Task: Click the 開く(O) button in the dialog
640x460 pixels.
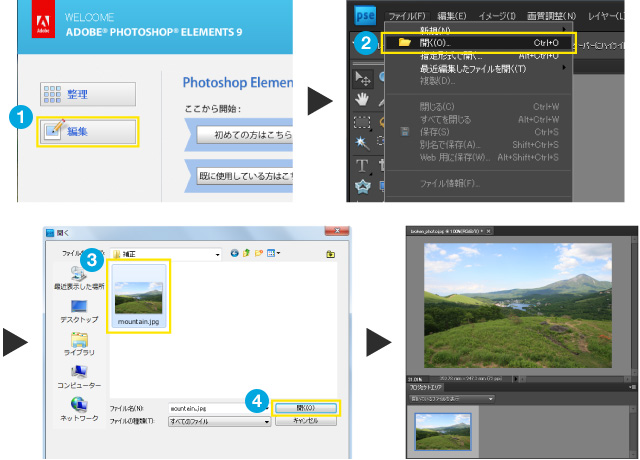Action: tap(306, 408)
